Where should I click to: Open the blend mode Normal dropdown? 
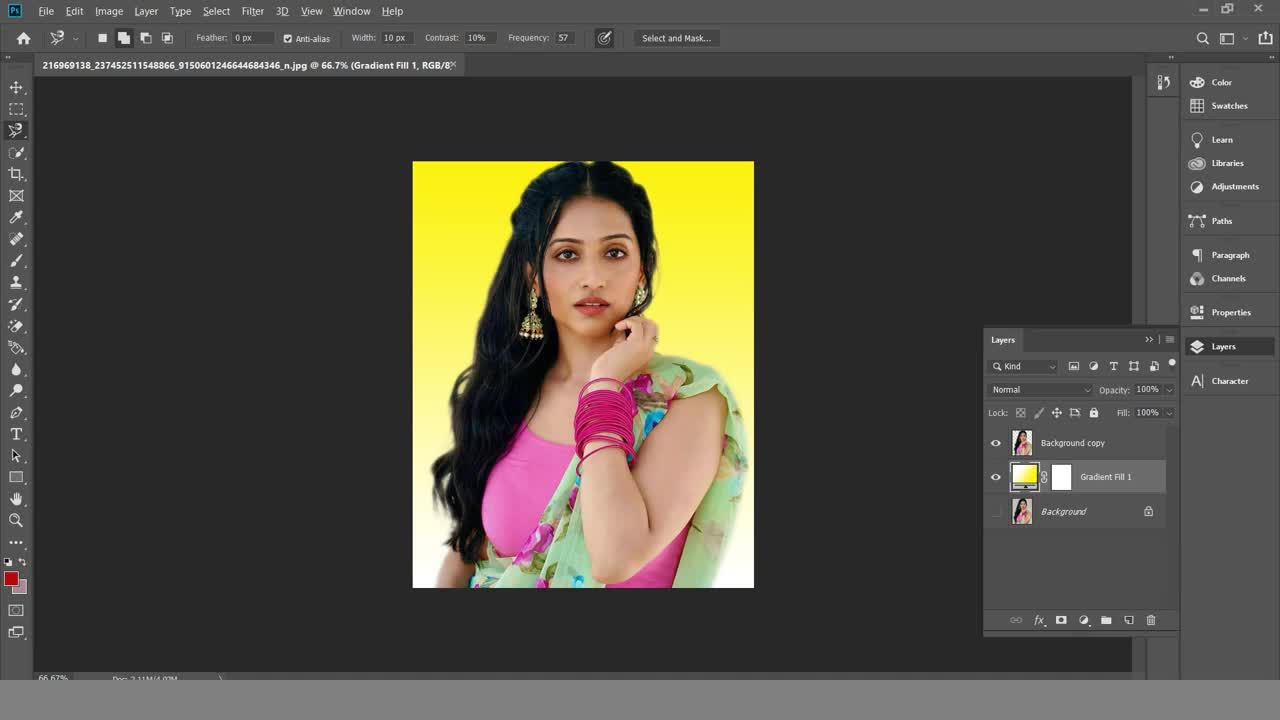click(1040, 390)
